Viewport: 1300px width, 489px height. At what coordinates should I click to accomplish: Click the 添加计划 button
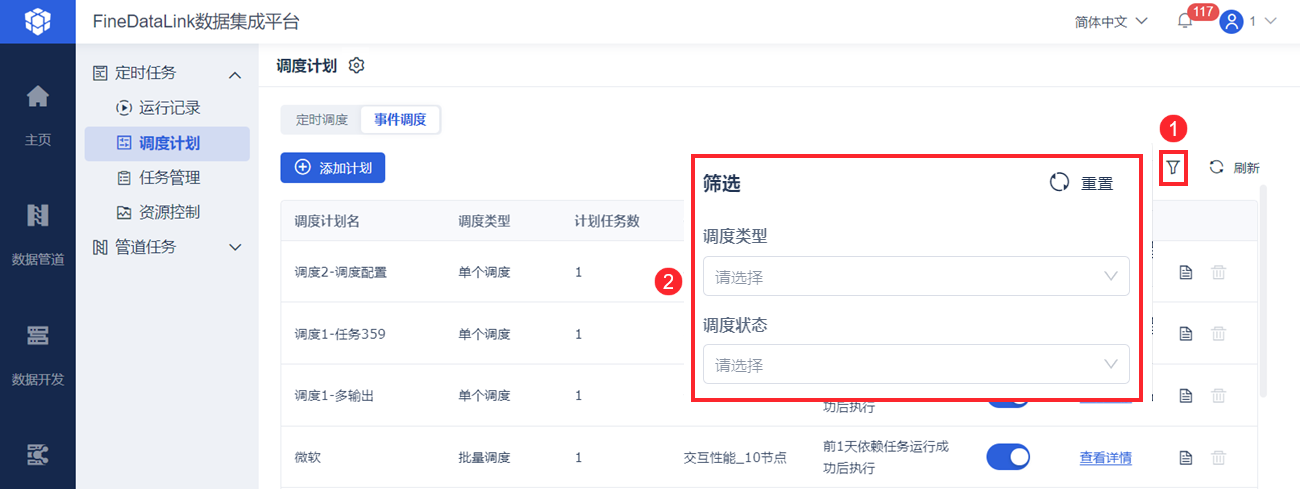[x=333, y=168]
